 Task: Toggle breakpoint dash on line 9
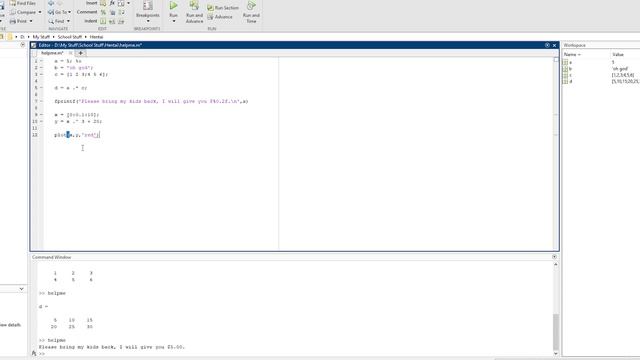coord(41,115)
